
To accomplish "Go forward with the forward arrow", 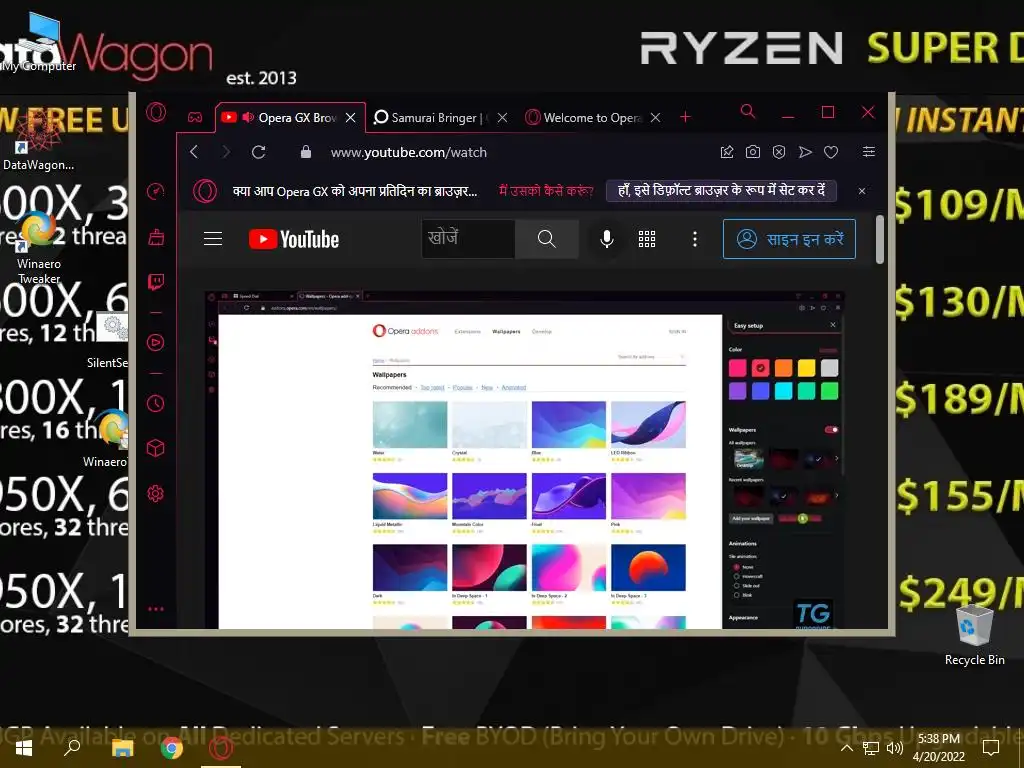I will coord(226,152).
